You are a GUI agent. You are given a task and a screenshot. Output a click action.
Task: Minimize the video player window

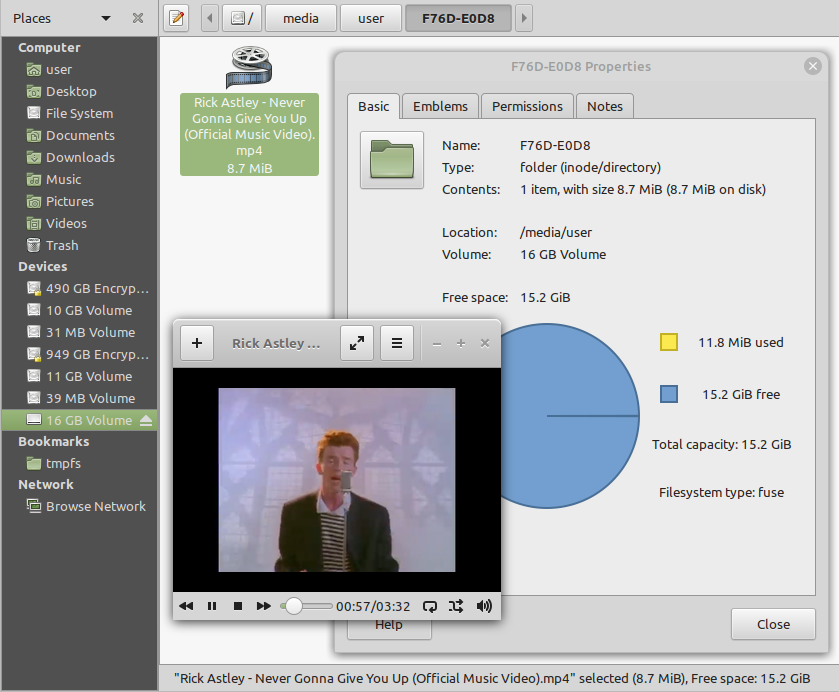(x=437, y=344)
